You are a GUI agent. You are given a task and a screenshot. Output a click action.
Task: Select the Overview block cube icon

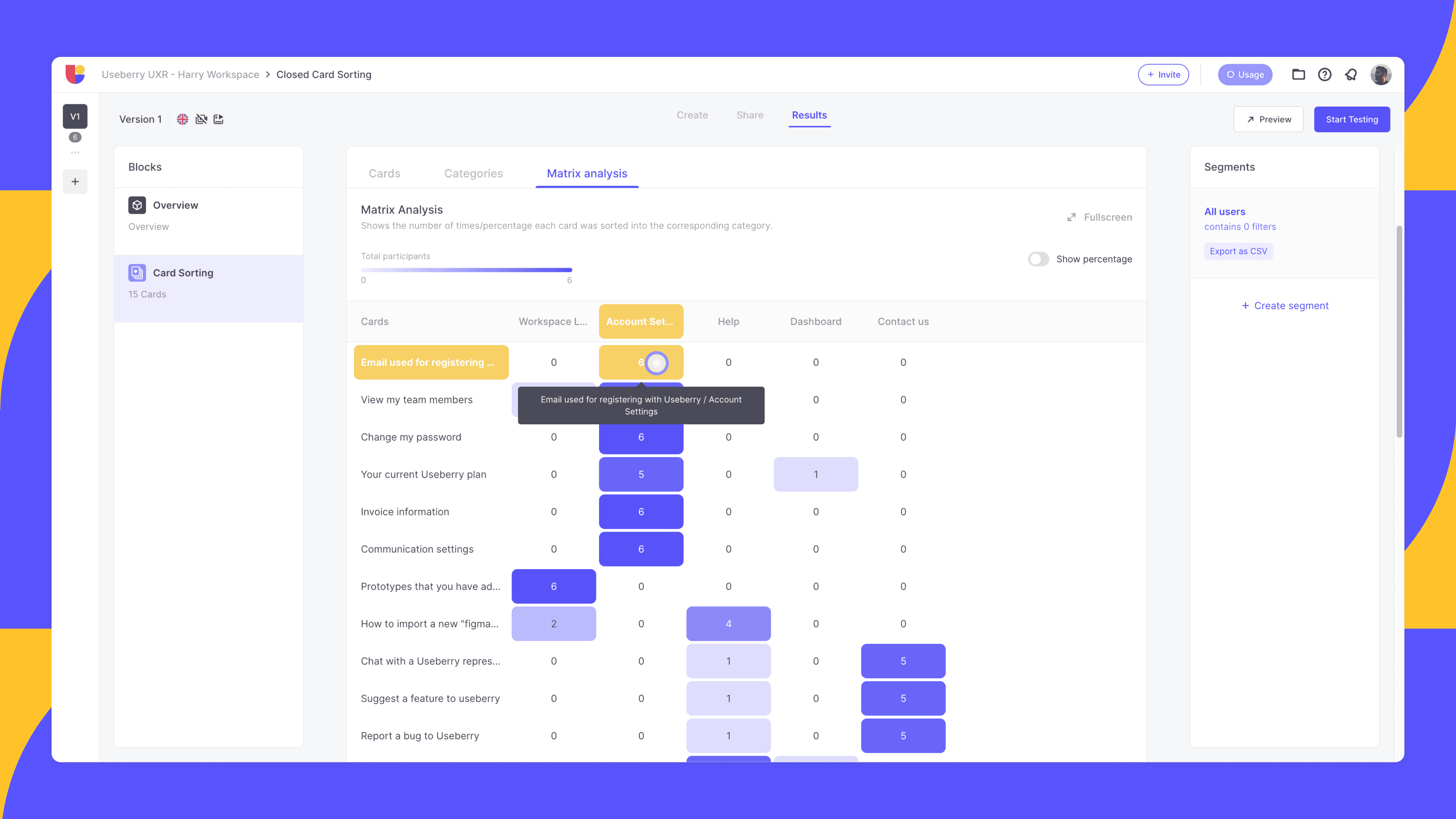pyautogui.click(x=137, y=205)
